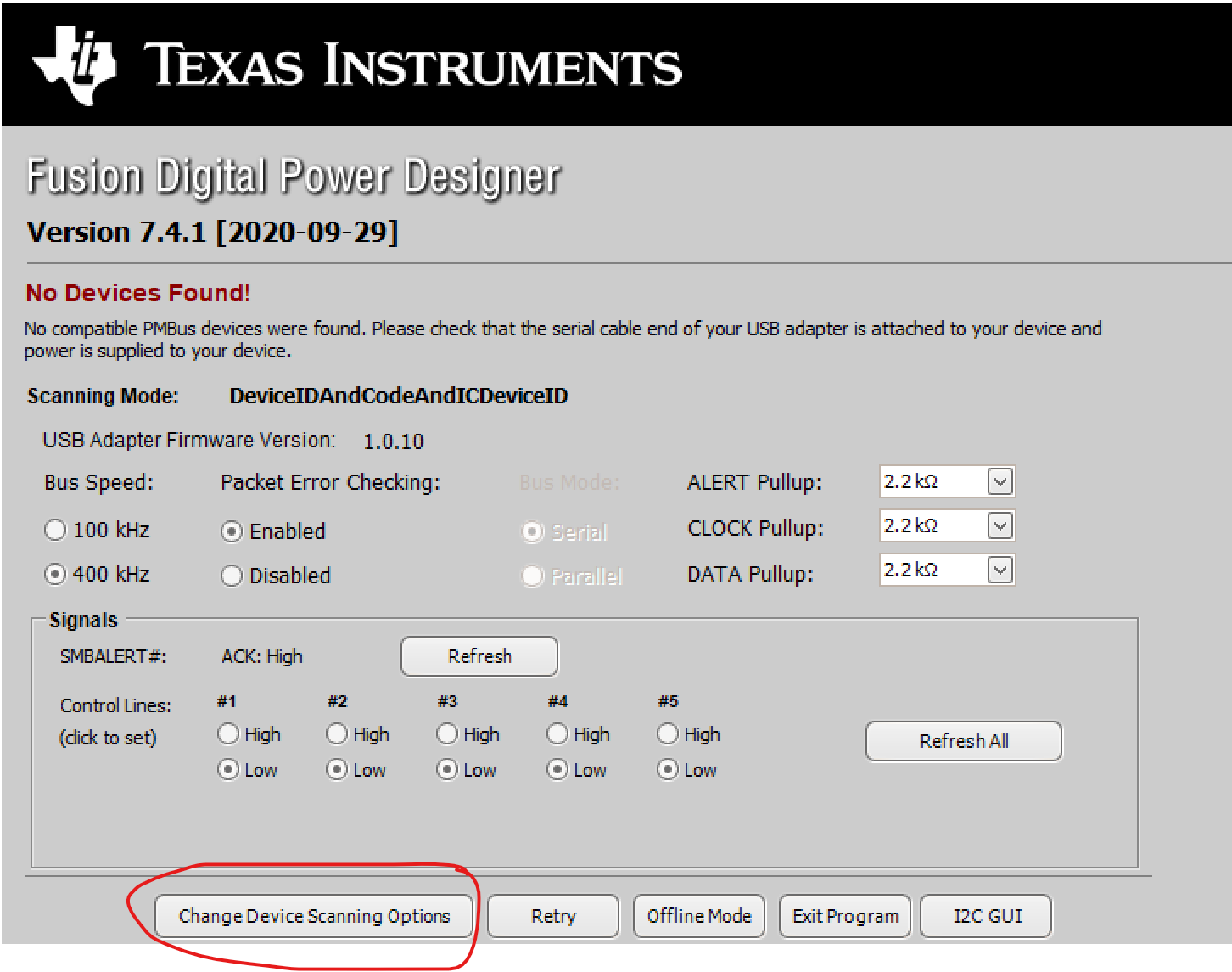Click the 'ACK: High' status text
Image resolution: width=1232 pixels, height=972 pixels.
click(x=262, y=656)
